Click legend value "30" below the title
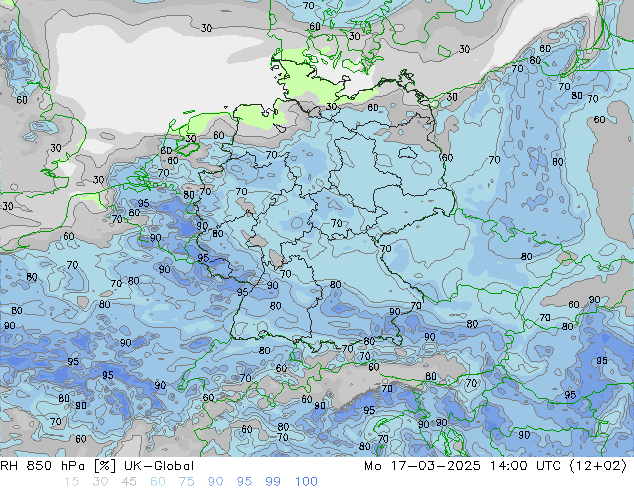This screenshot has width=634, height=490. (100, 482)
